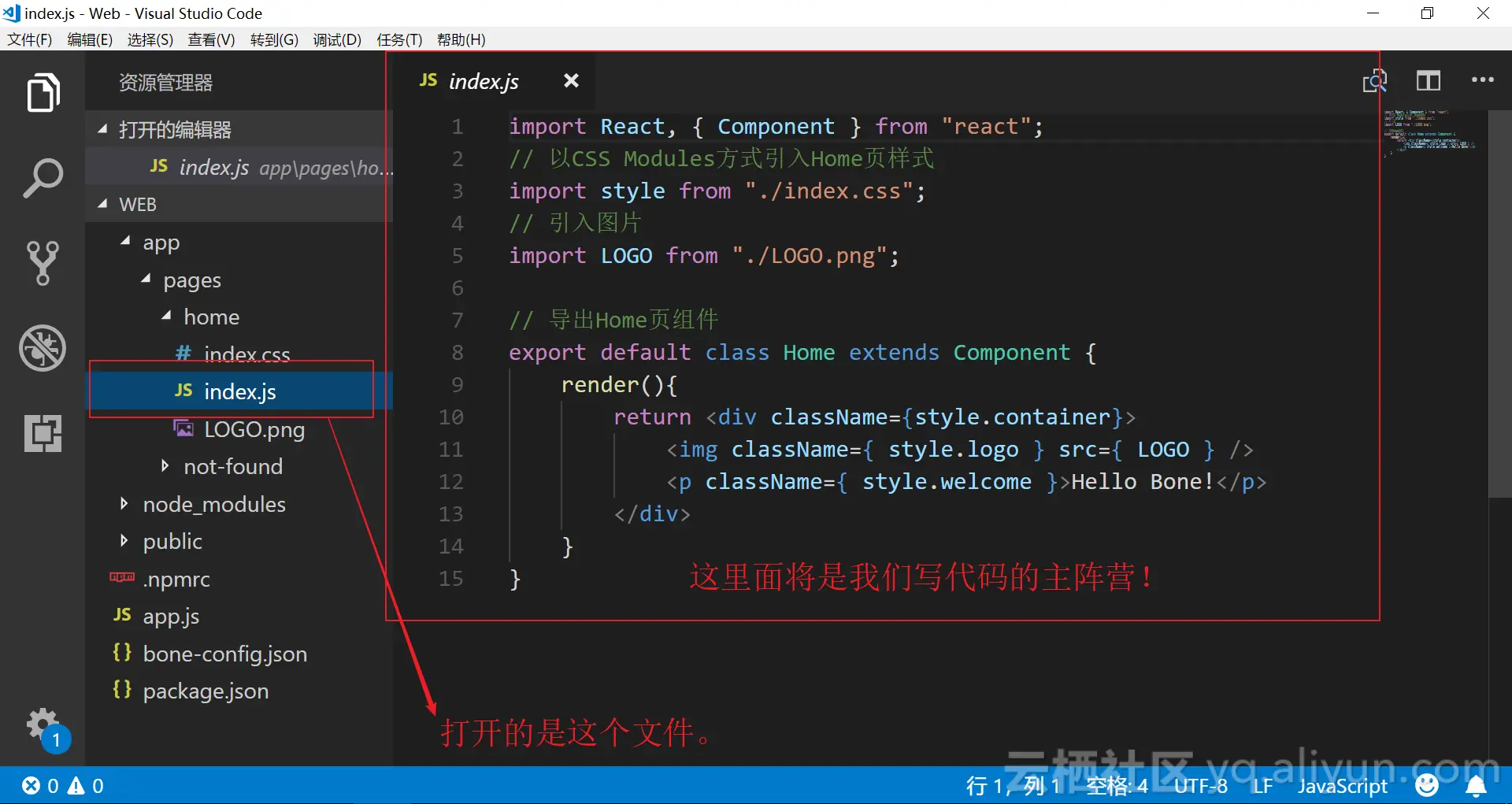The image size is (1512, 804).
Task: Click the open changes search icon in editor
Action: click(1374, 80)
